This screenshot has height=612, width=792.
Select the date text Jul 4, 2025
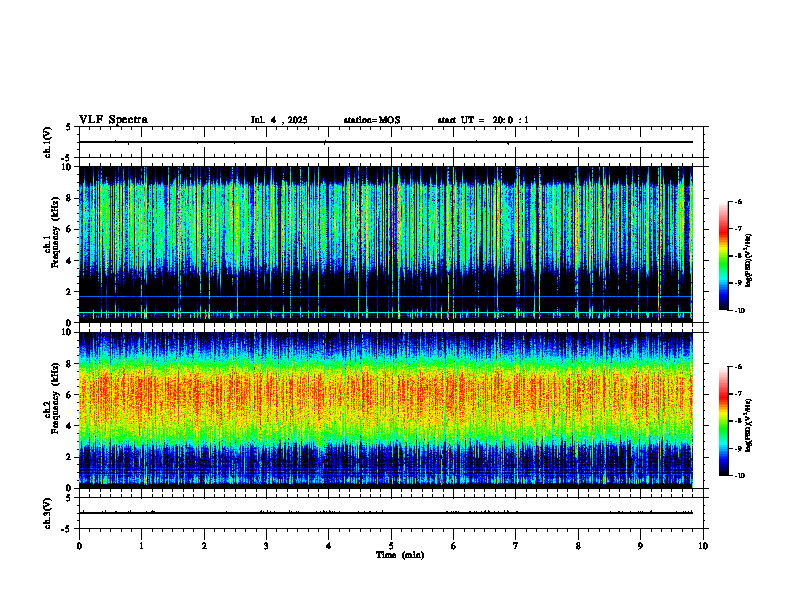pos(279,120)
